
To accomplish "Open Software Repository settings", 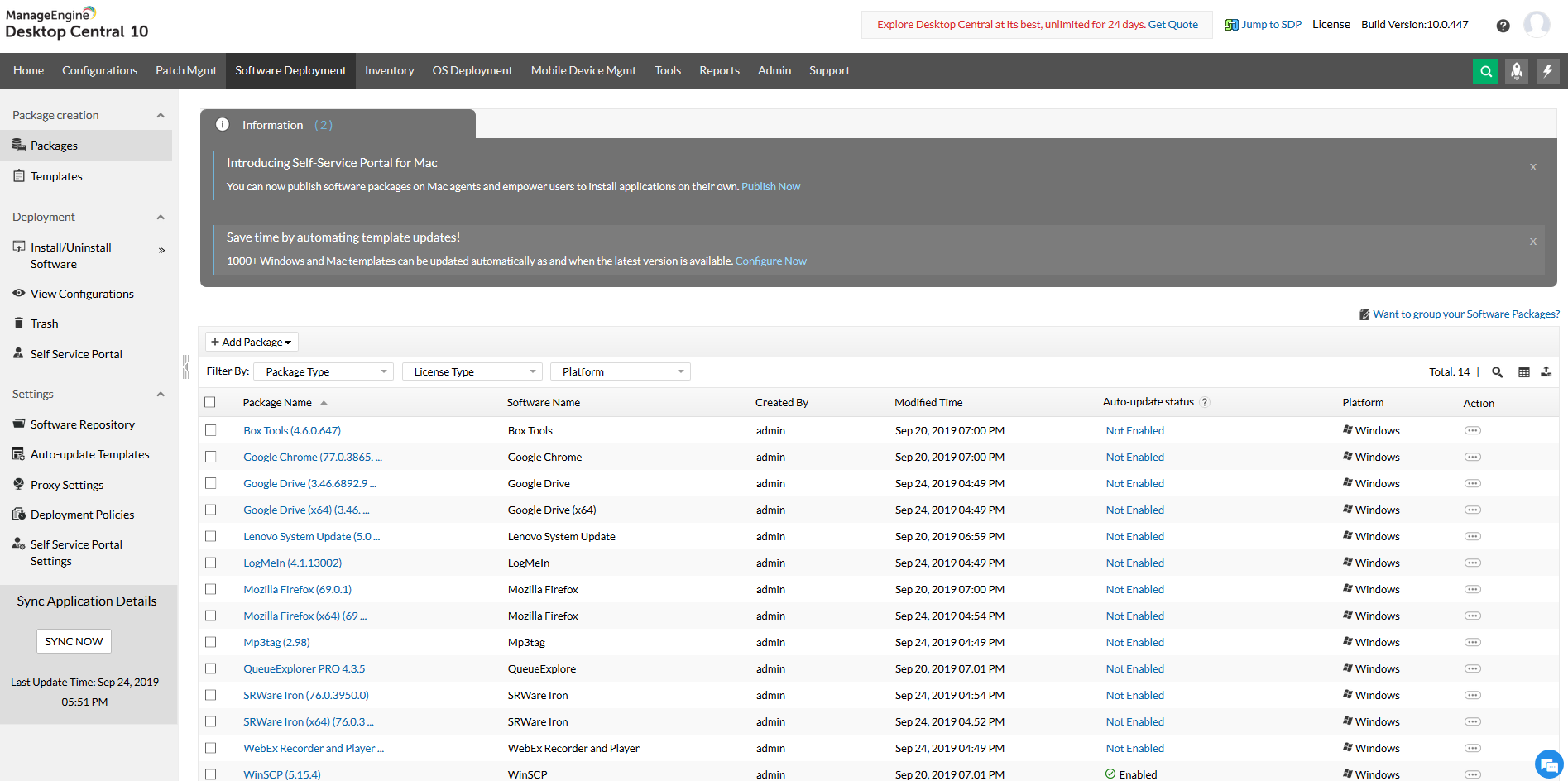I will click(x=82, y=424).
